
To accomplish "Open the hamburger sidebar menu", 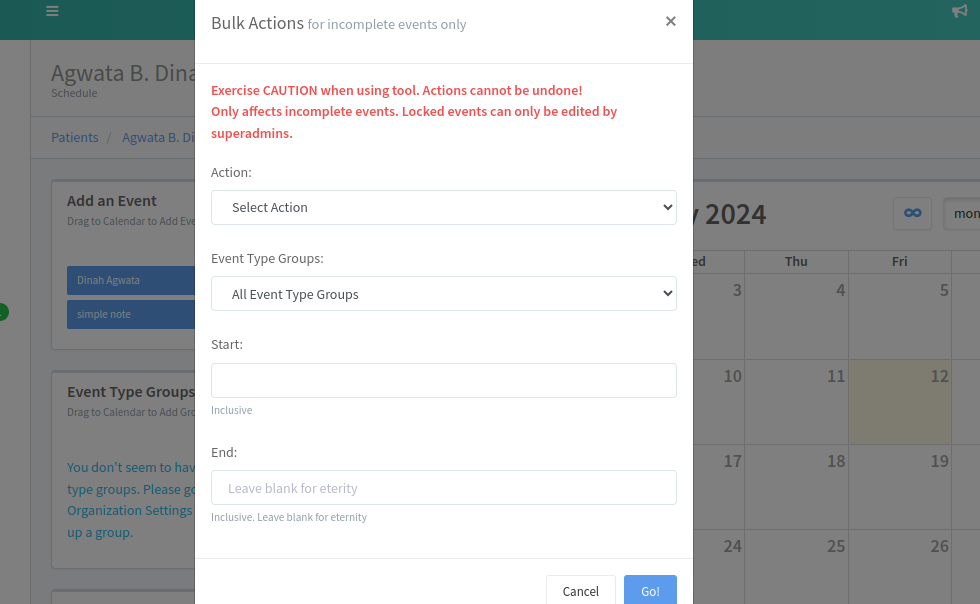I will [x=52, y=12].
